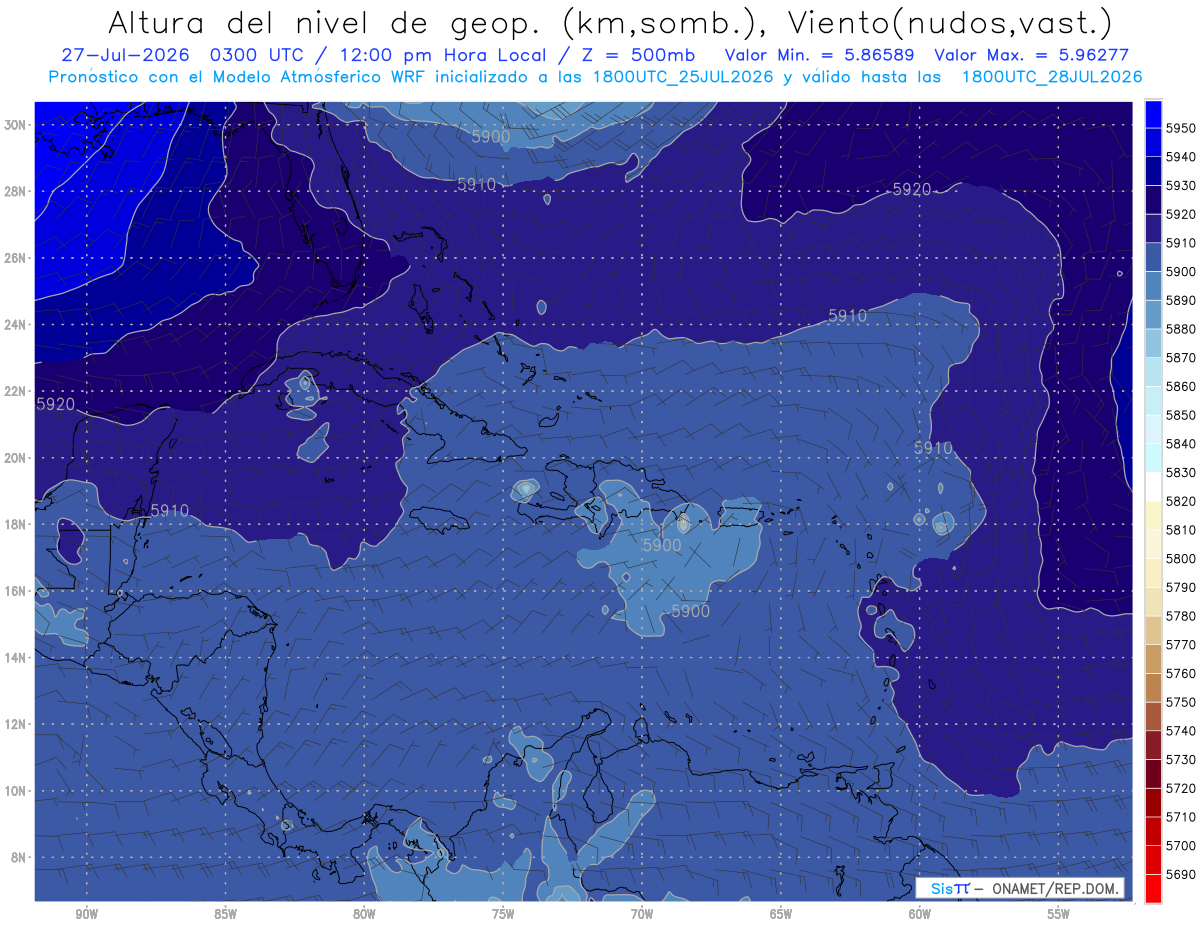Click the '5870' value on the color legend

coord(1181,357)
